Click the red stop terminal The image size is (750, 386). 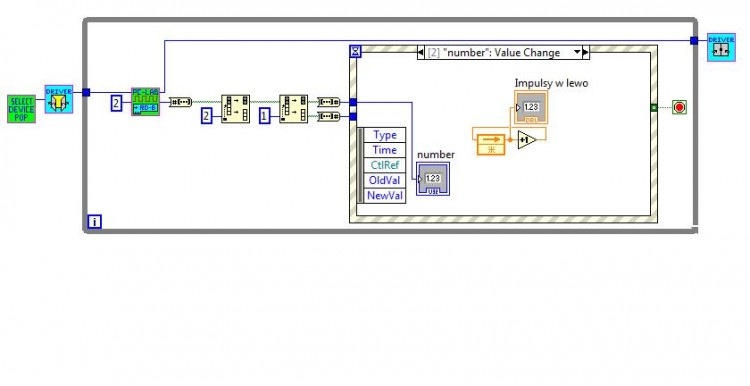pyautogui.click(x=679, y=107)
